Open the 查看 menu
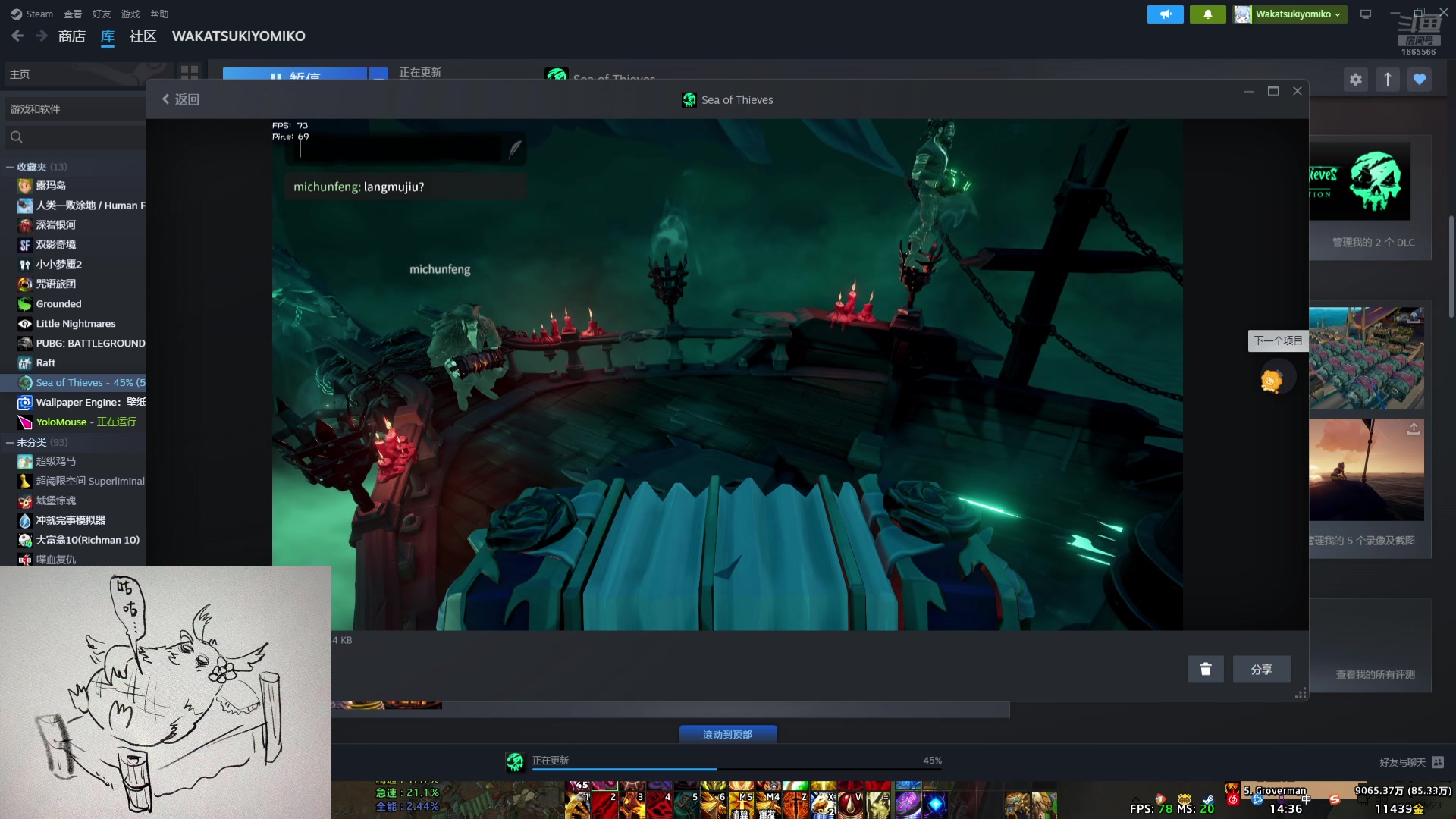The height and width of the screenshot is (819, 1456). click(x=73, y=14)
